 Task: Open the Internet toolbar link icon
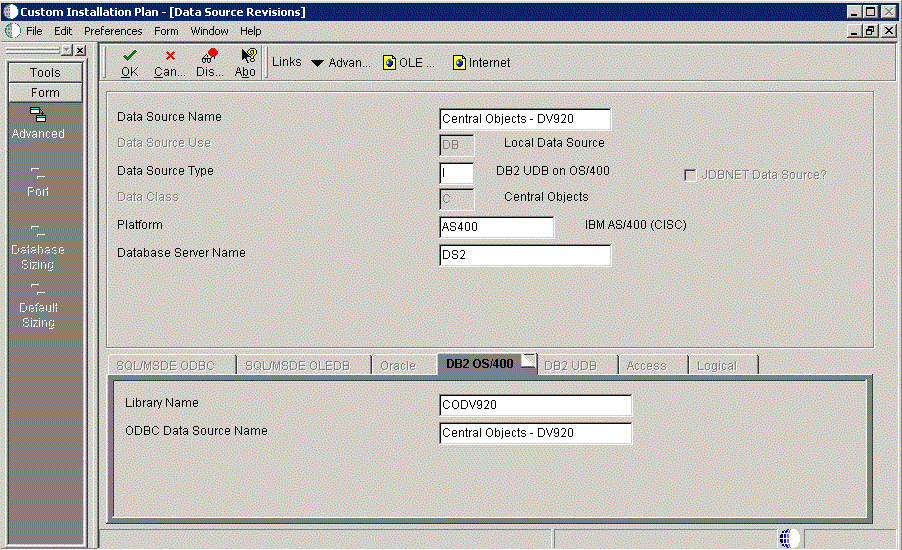(x=459, y=62)
